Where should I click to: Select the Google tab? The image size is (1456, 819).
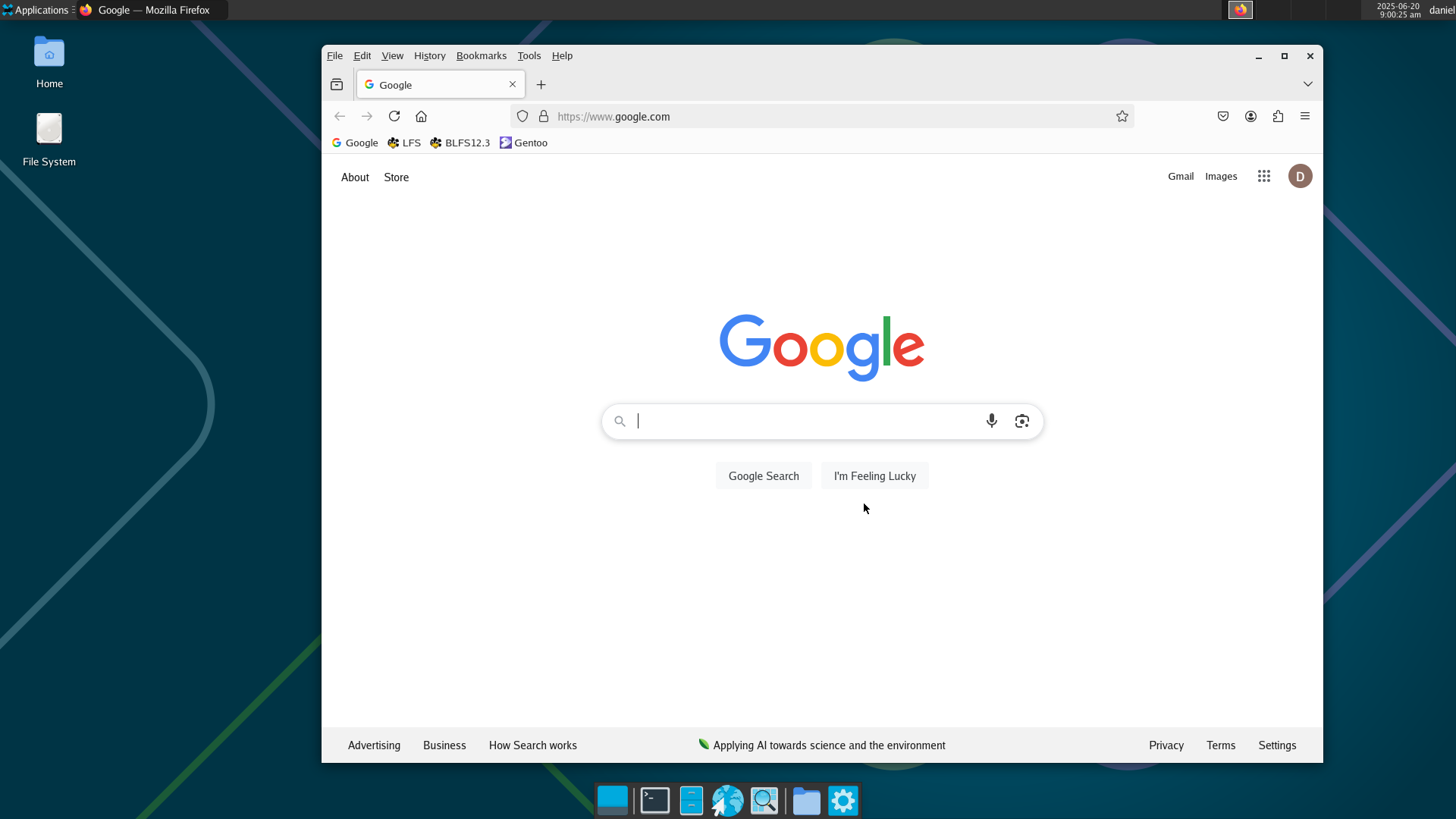click(441, 84)
